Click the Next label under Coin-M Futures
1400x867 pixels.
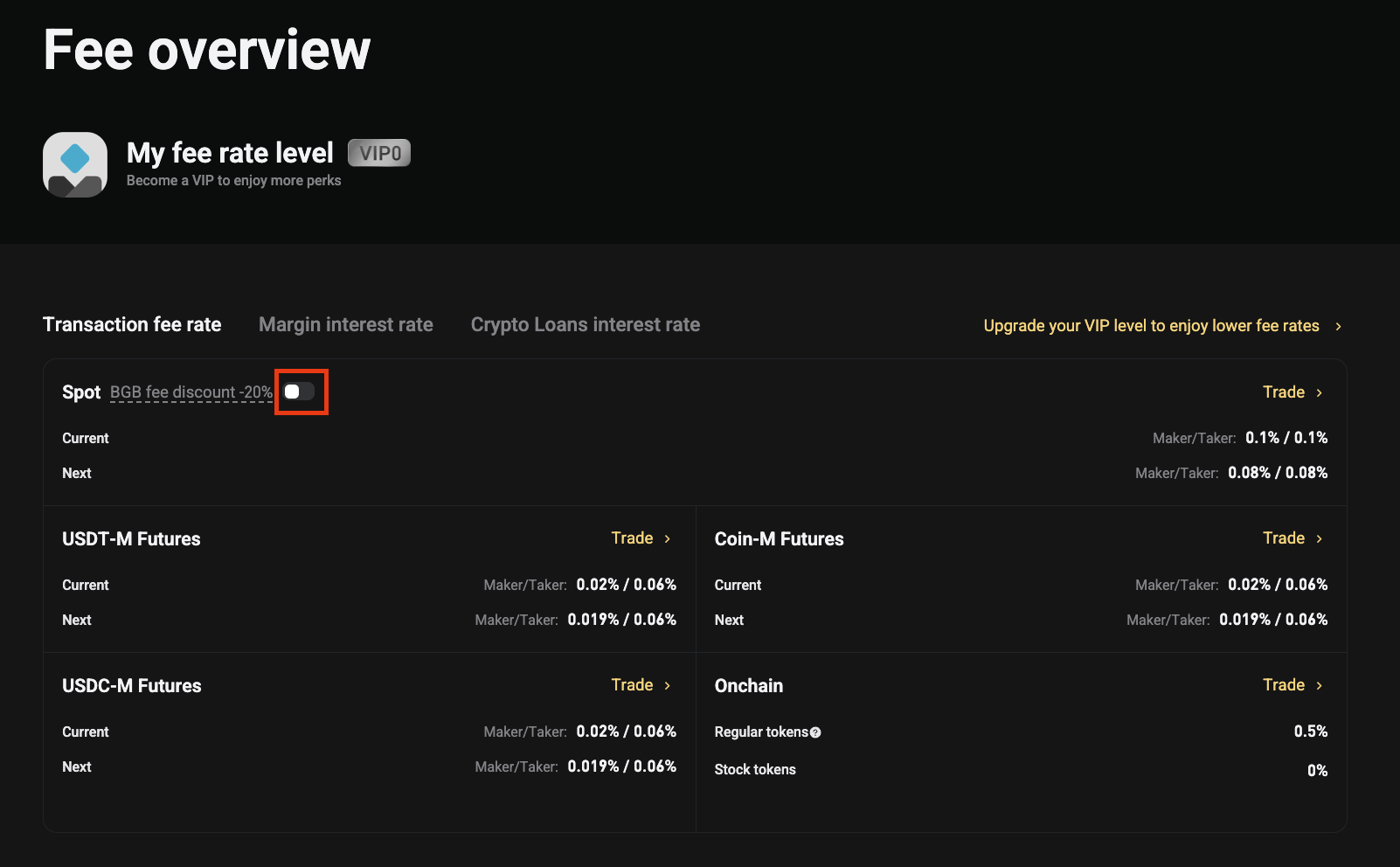pyautogui.click(x=729, y=621)
